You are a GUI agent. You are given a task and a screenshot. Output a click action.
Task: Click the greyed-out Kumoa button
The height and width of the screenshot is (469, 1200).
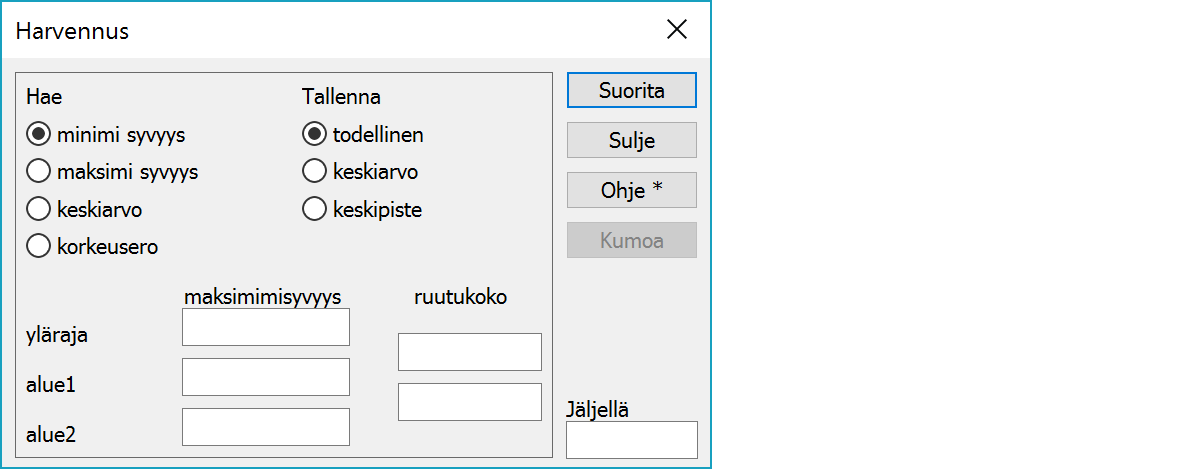(x=631, y=240)
